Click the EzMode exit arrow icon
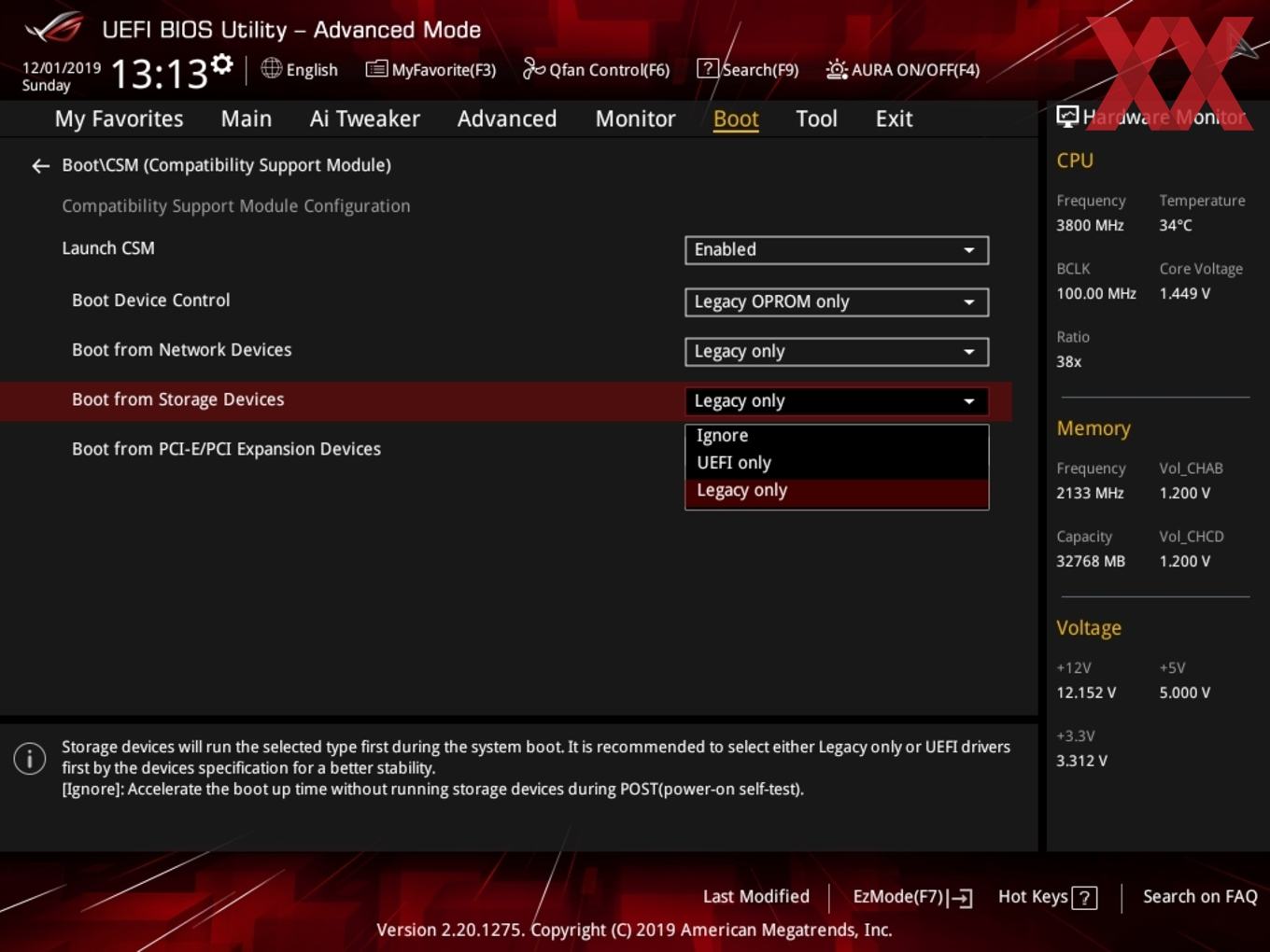The image size is (1270, 952). click(x=960, y=898)
